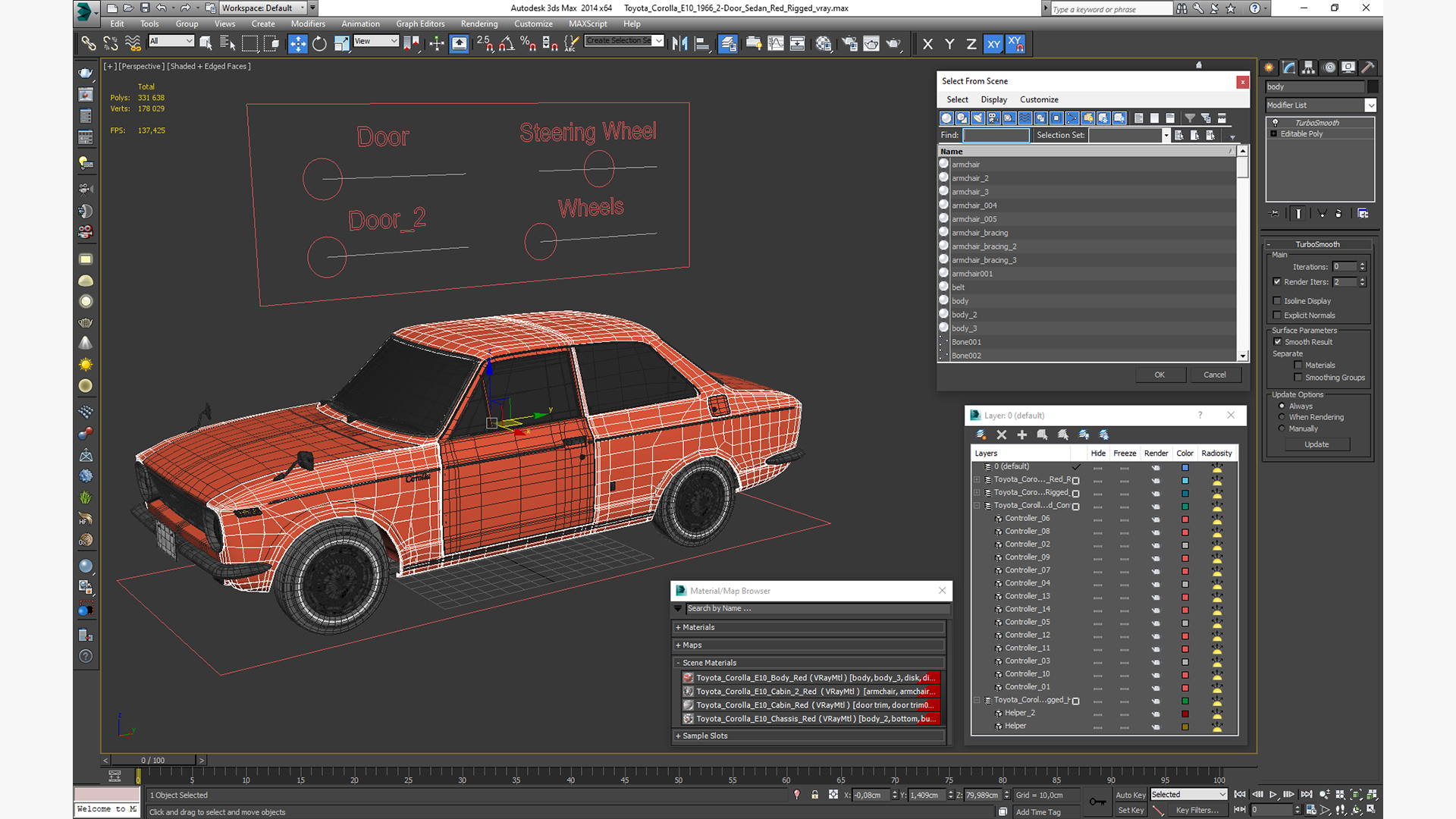
Task: Click the Find field in Select From Scene
Action: (x=996, y=135)
